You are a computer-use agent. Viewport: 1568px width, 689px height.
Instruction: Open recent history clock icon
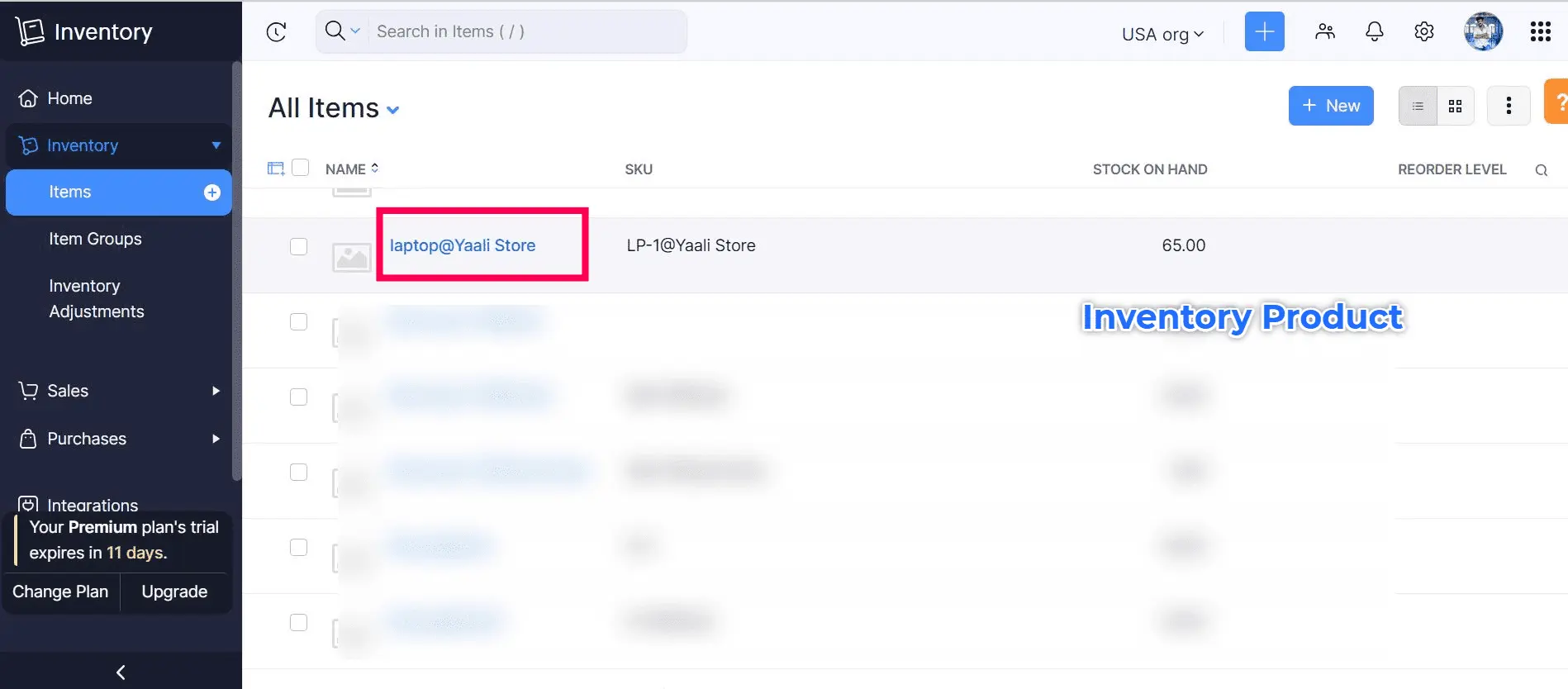[x=276, y=31]
